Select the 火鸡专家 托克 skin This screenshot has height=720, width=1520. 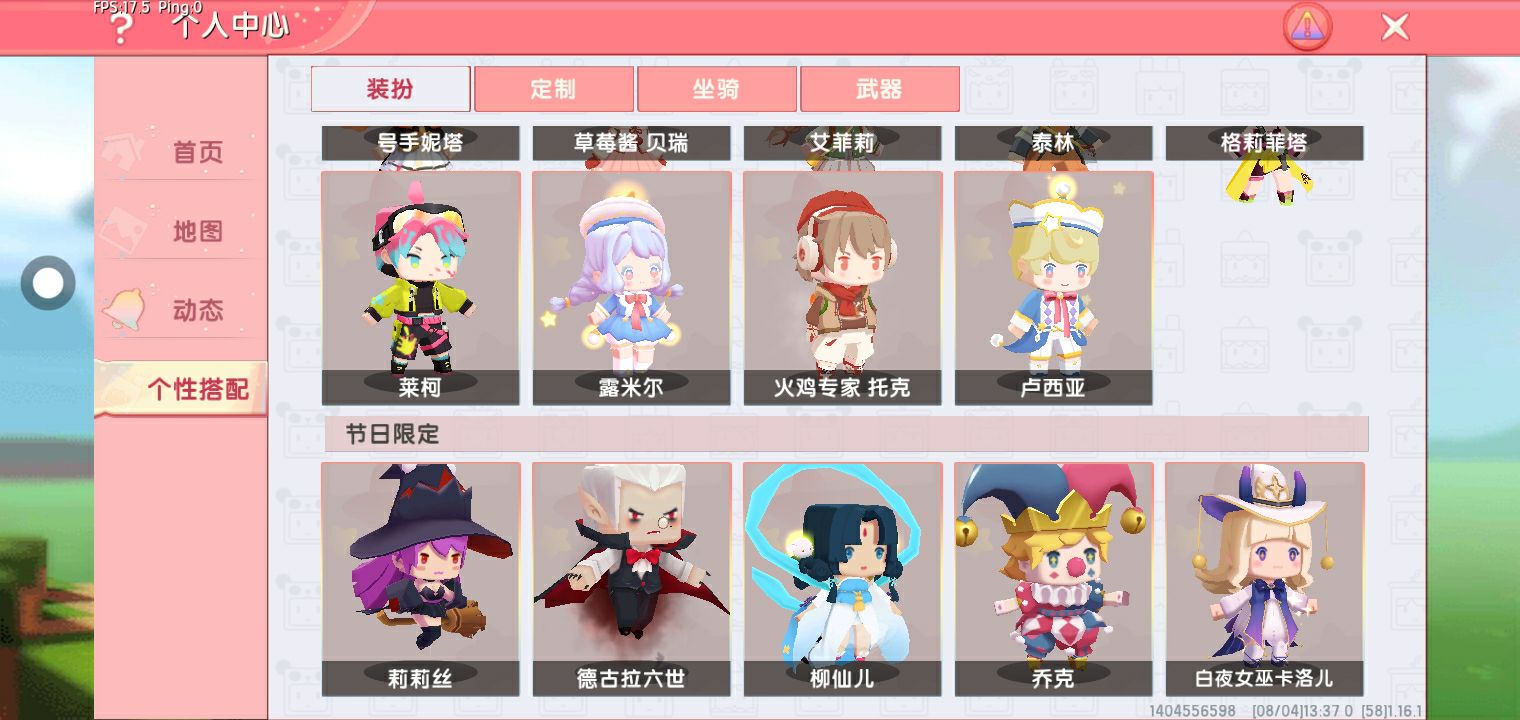pos(843,288)
